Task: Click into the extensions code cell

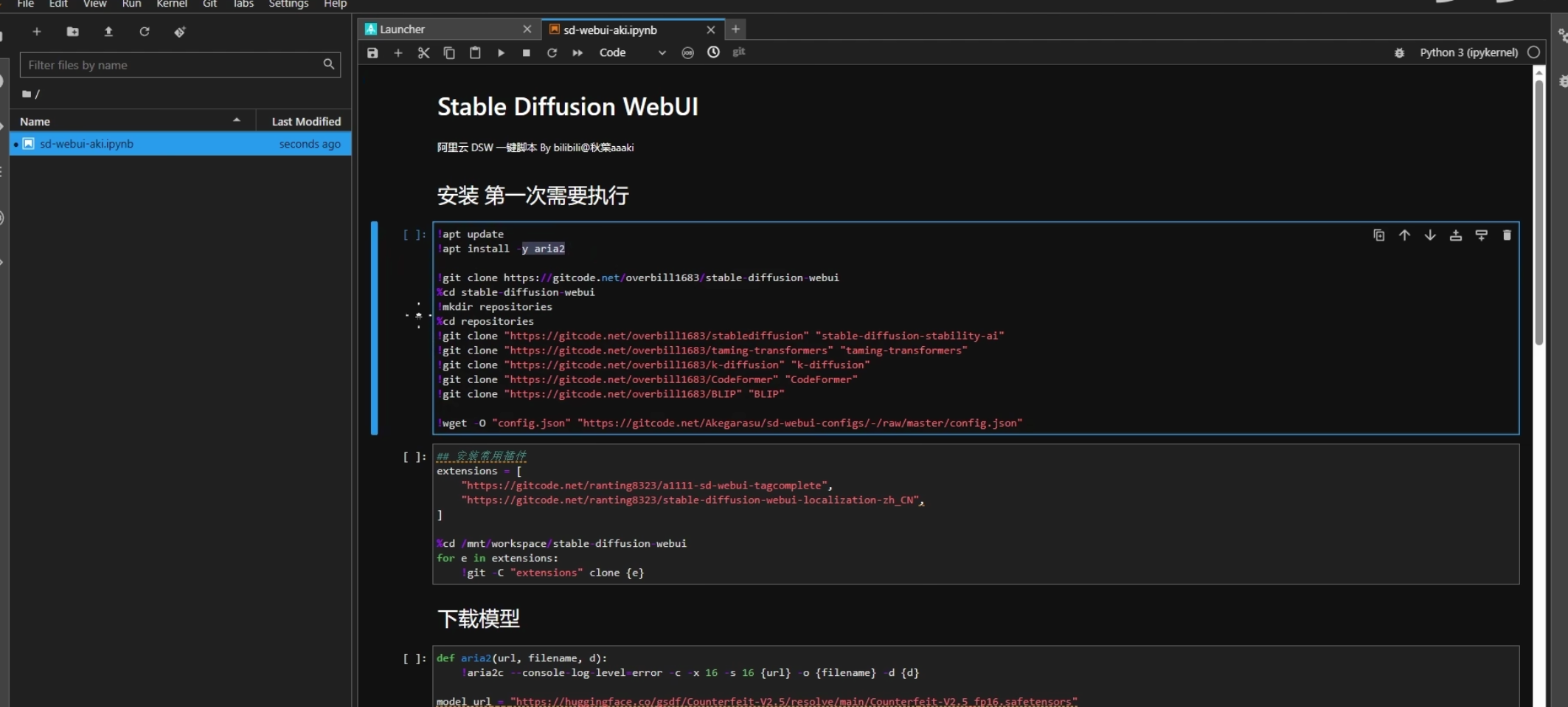Action: click(x=975, y=514)
